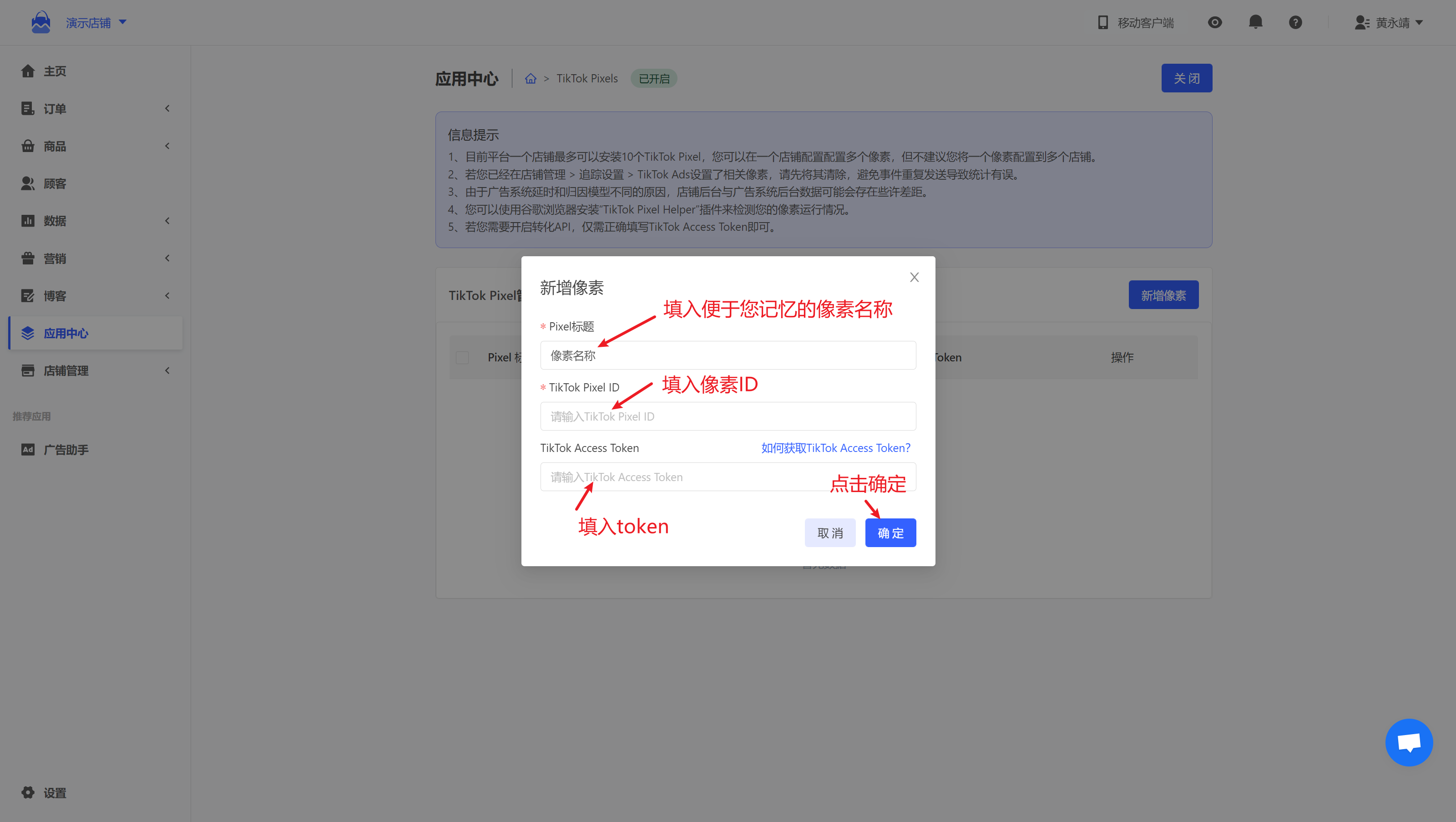1456x822 pixels.
Task: Click the 操作 column header
Action: pos(1122,357)
